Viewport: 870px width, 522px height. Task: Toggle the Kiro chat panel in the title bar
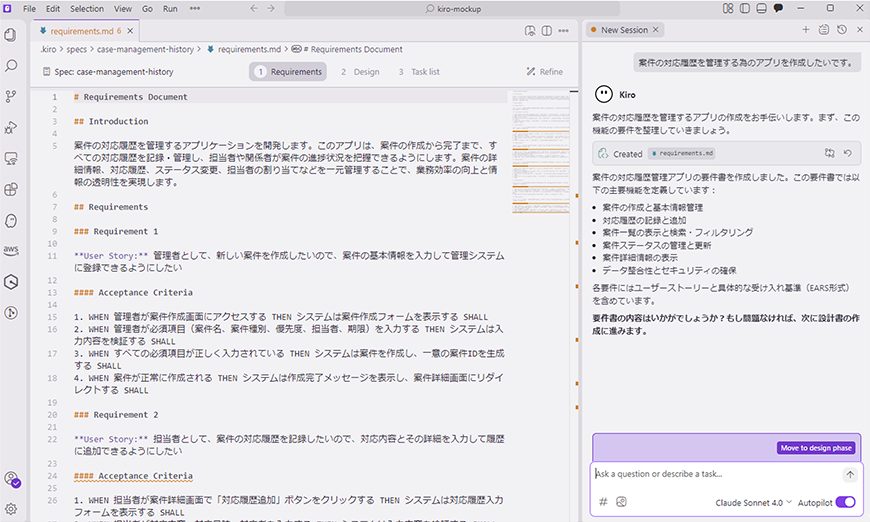778,8
